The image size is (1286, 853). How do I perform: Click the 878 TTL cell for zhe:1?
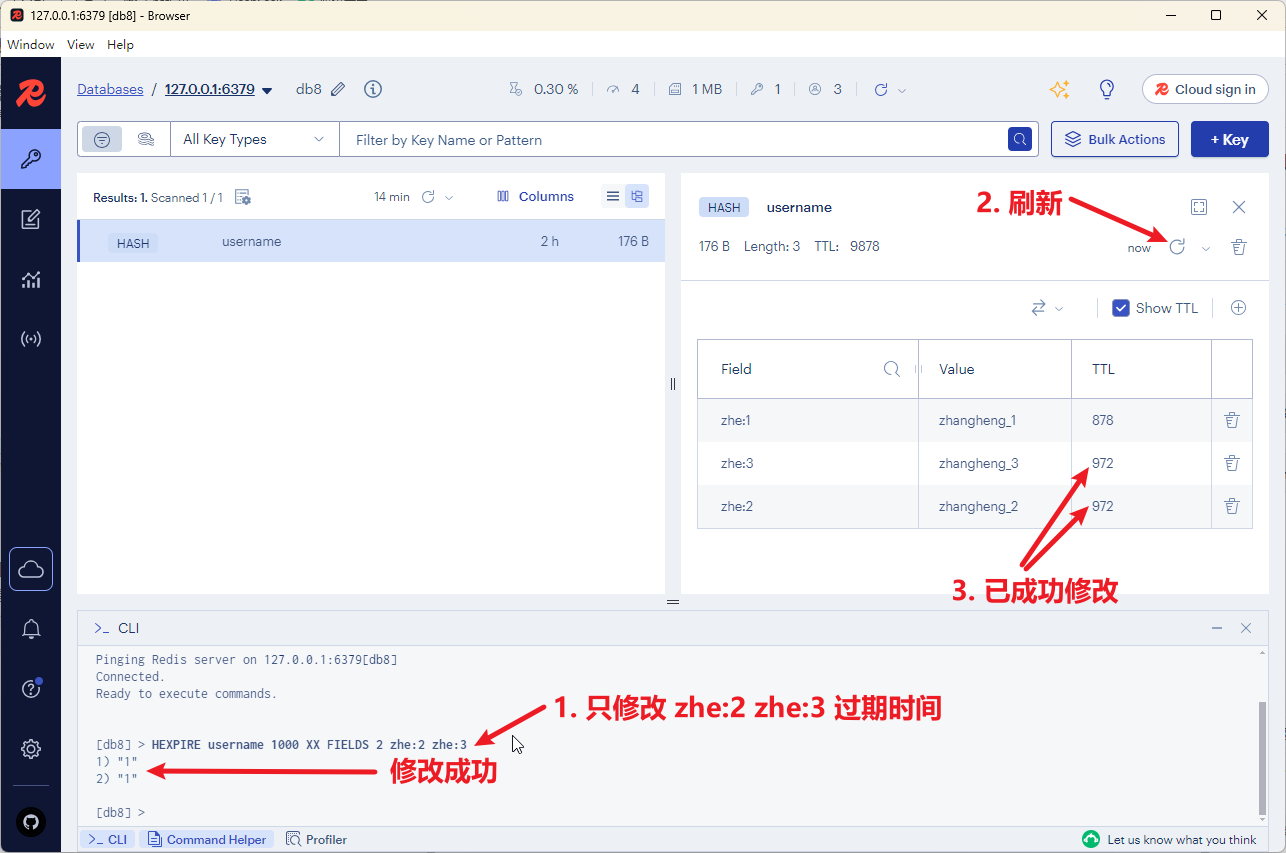point(1141,420)
